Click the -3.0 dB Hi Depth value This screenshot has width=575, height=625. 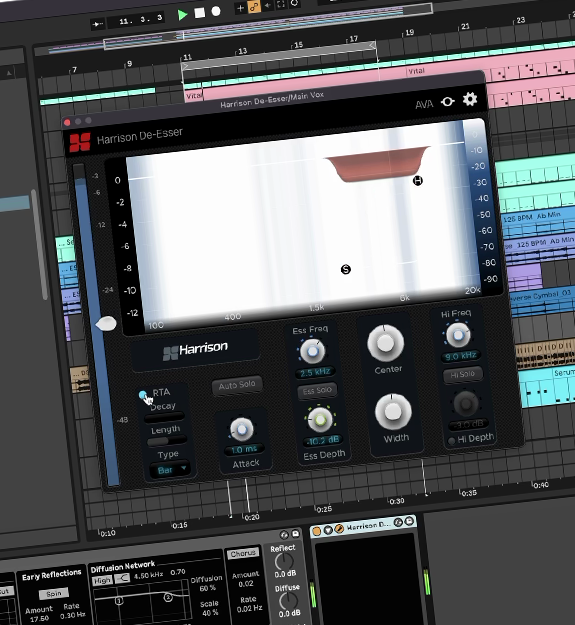point(469,424)
